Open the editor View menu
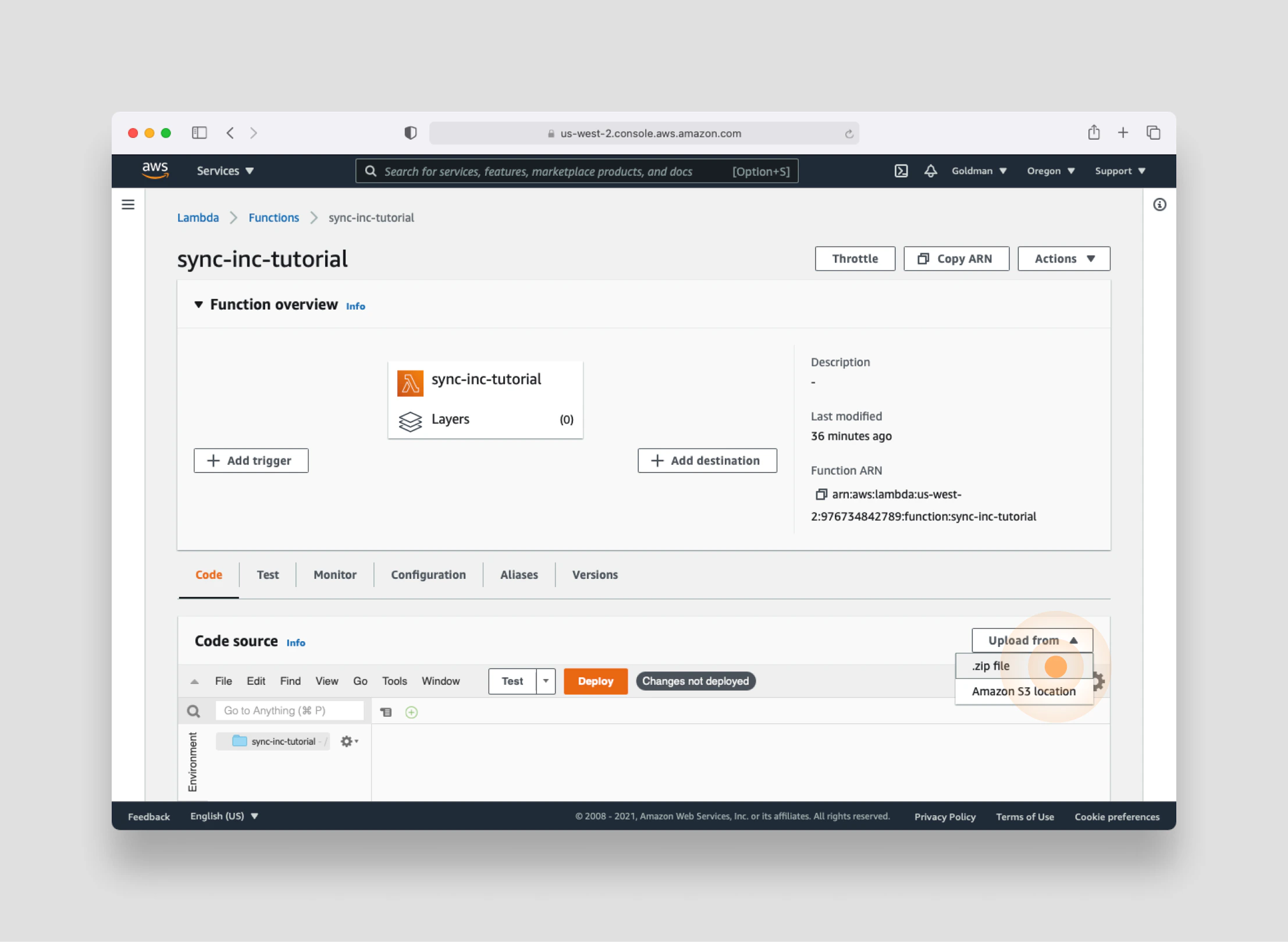Image resolution: width=1288 pixels, height=942 pixels. coord(327,681)
